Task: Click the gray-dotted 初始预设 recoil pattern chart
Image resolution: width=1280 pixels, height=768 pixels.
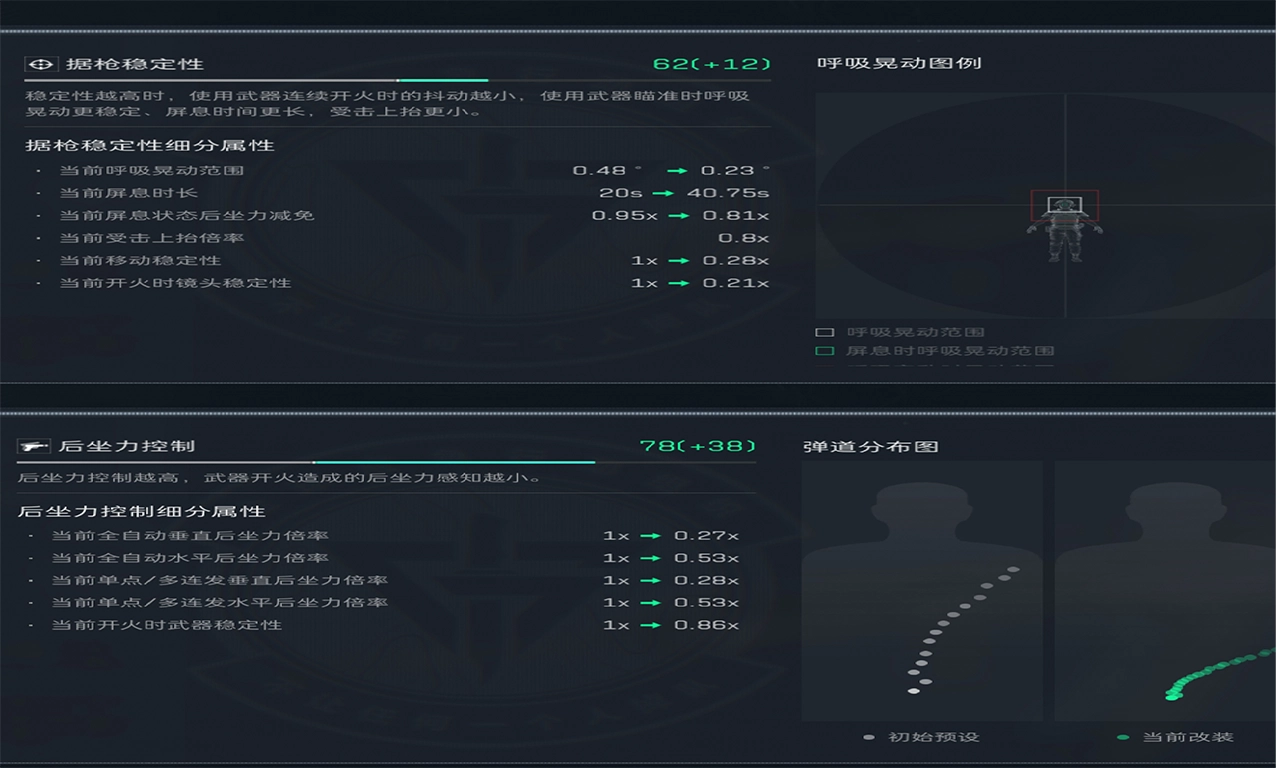Action: click(920, 590)
